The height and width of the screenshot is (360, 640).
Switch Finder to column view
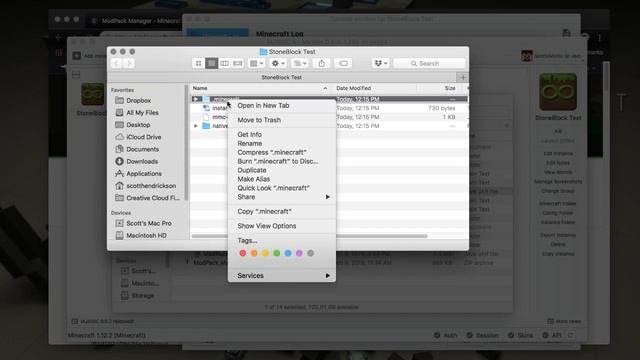[224, 63]
